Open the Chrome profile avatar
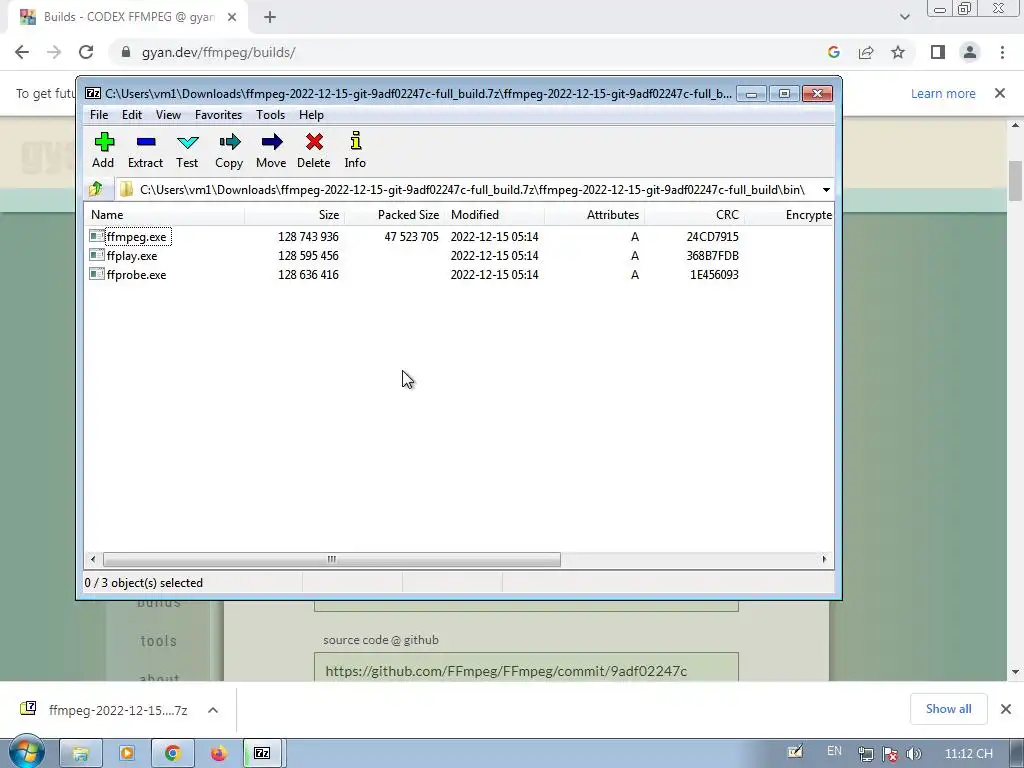 click(x=970, y=52)
